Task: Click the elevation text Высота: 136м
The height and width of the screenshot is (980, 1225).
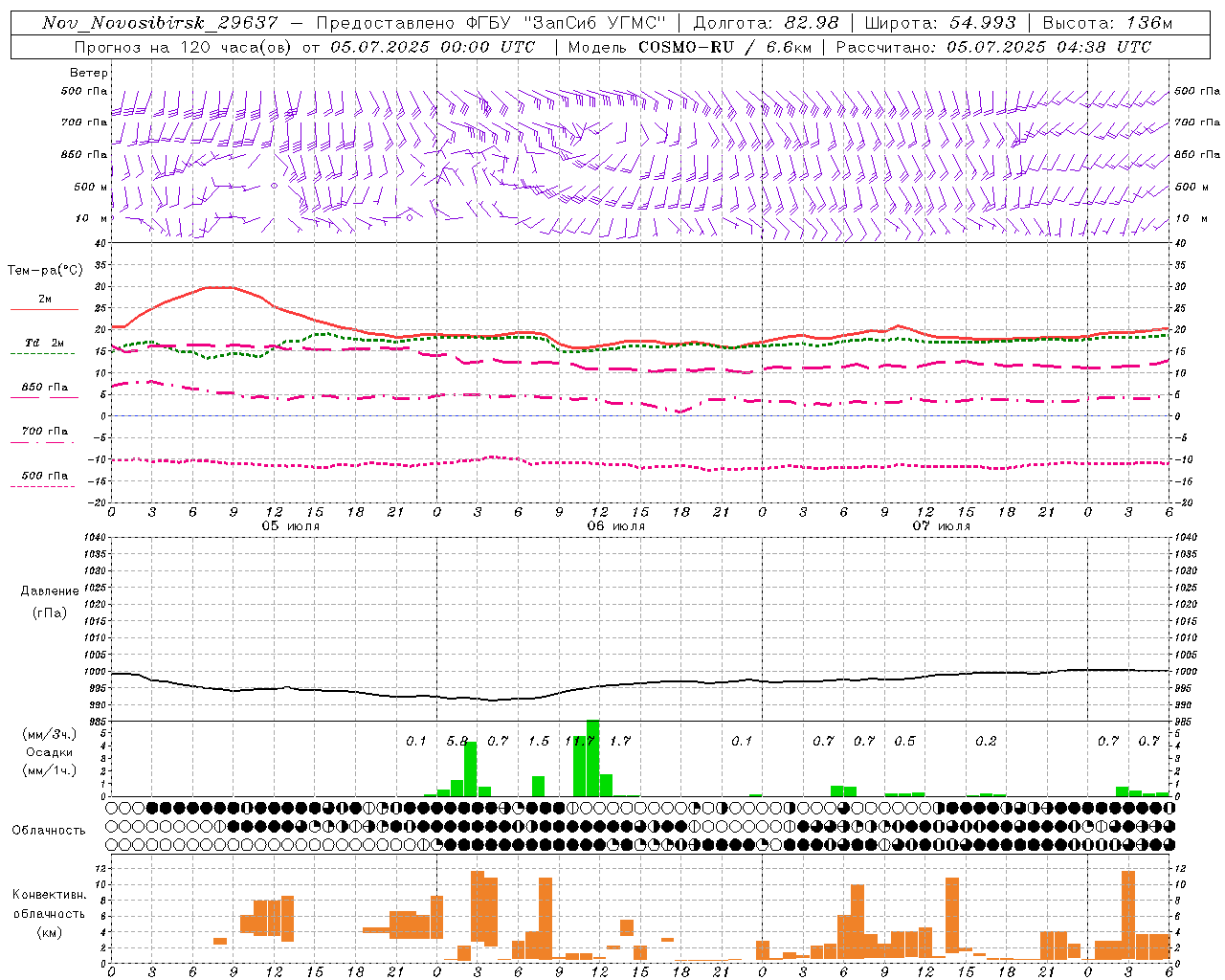Action: (x=1107, y=23)
